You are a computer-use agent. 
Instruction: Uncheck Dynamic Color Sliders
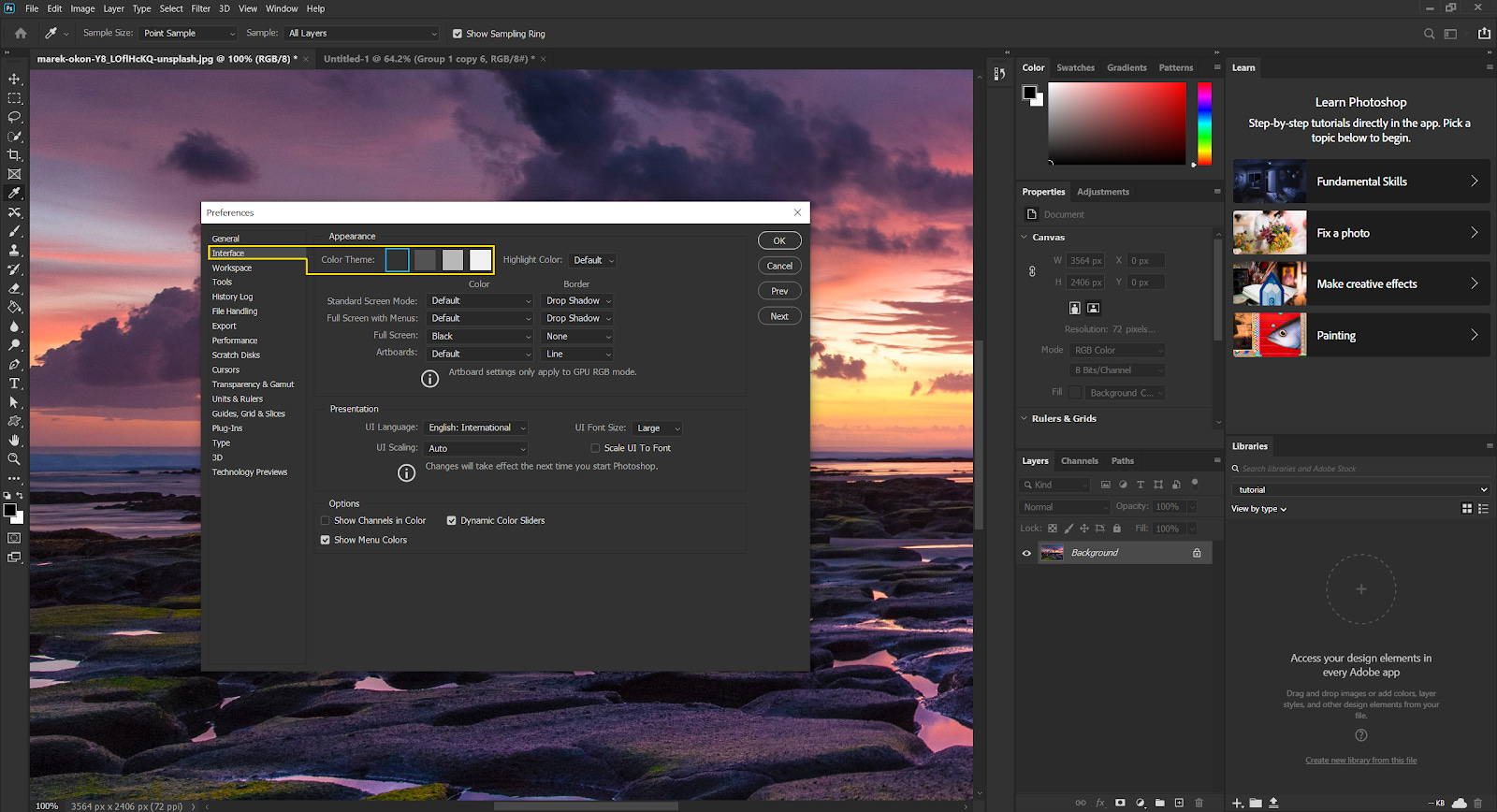[452, 521]
